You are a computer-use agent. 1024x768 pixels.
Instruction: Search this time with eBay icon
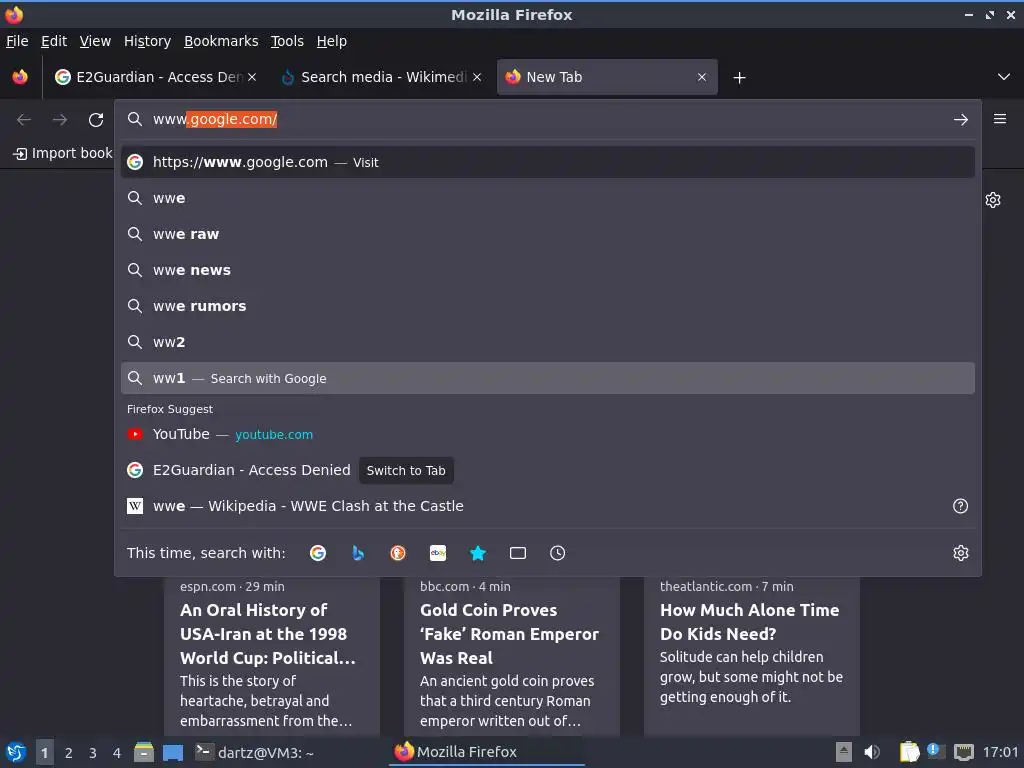[x=438, y=553]
